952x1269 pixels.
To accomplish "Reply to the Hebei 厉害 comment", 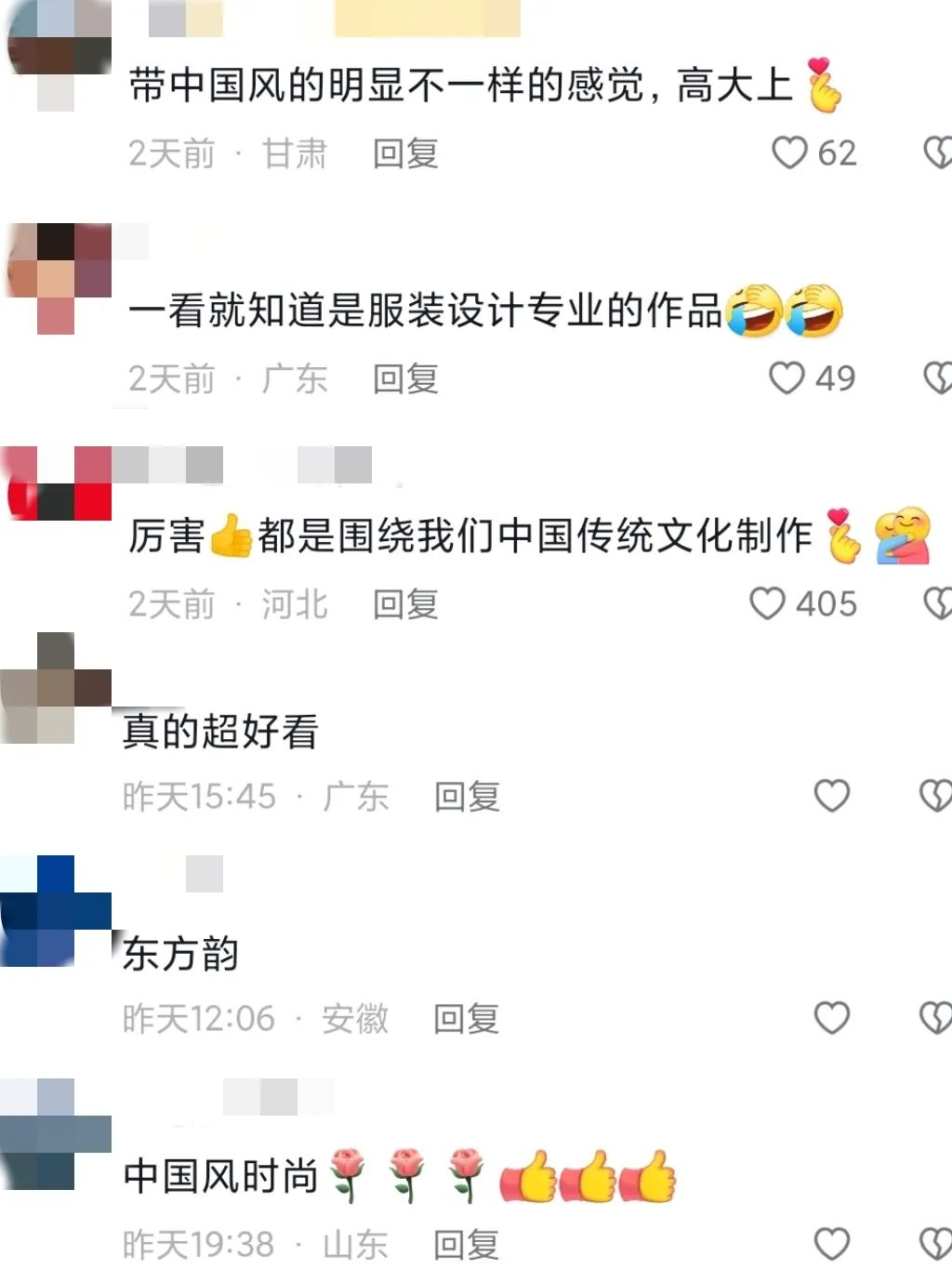I will point(405,604).
